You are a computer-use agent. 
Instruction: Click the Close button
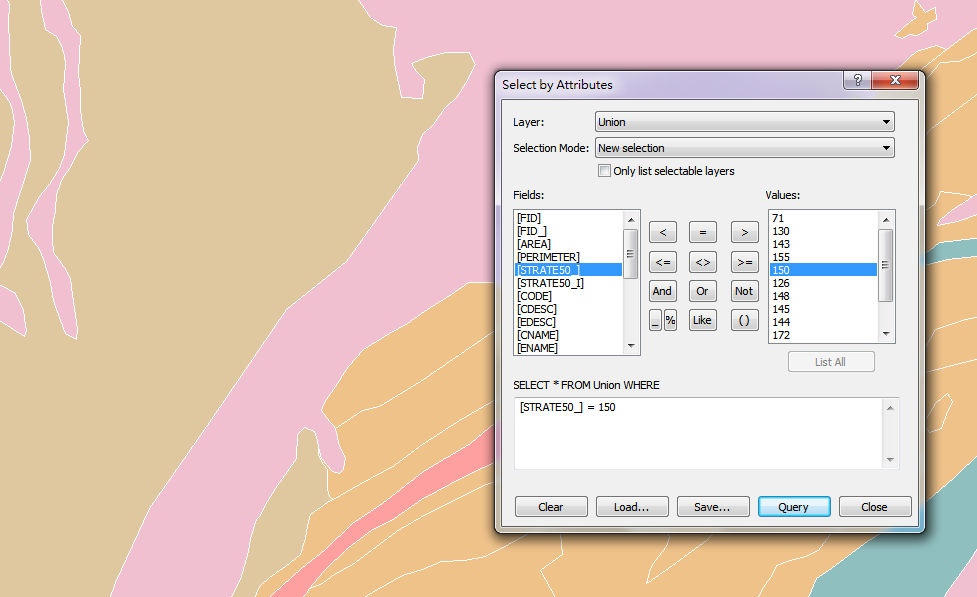coord(875,507)
